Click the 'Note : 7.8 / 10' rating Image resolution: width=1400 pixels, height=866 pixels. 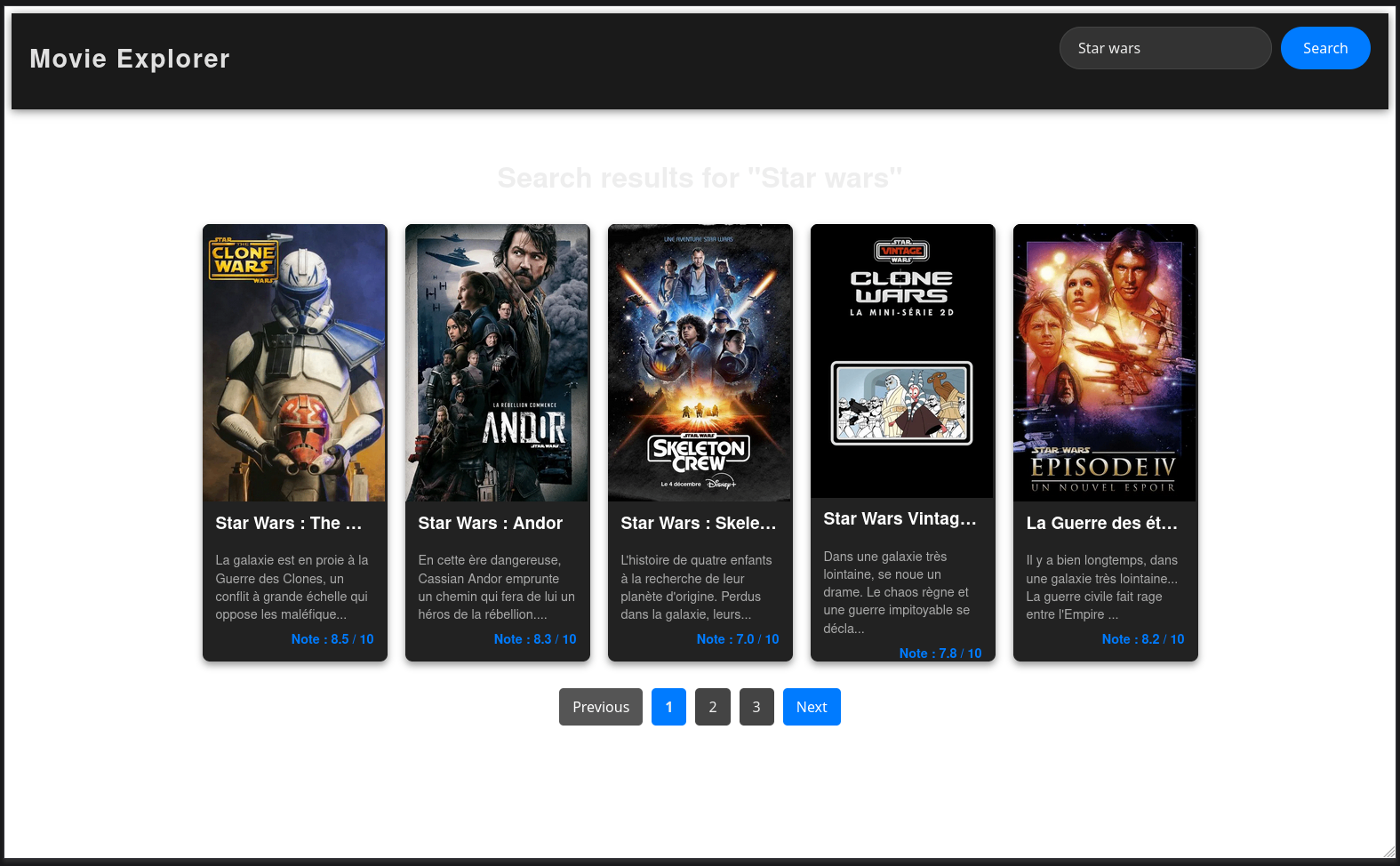pyautogui.click(x=940, y=654)
